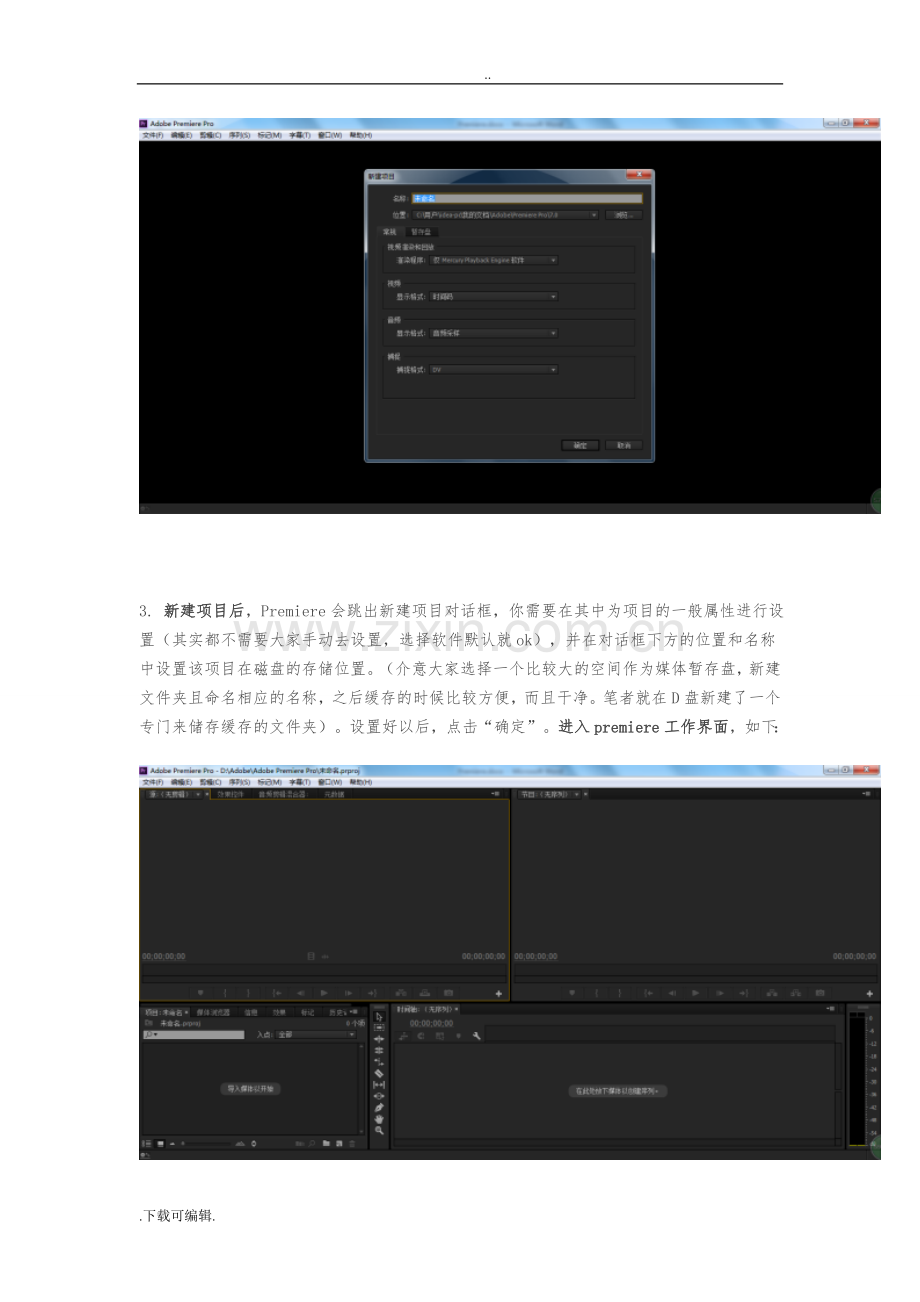The width and height of the screenshot is (920, 1302).
Task: Click the project name 名称 input field
Action: click(x=527, y=199)
